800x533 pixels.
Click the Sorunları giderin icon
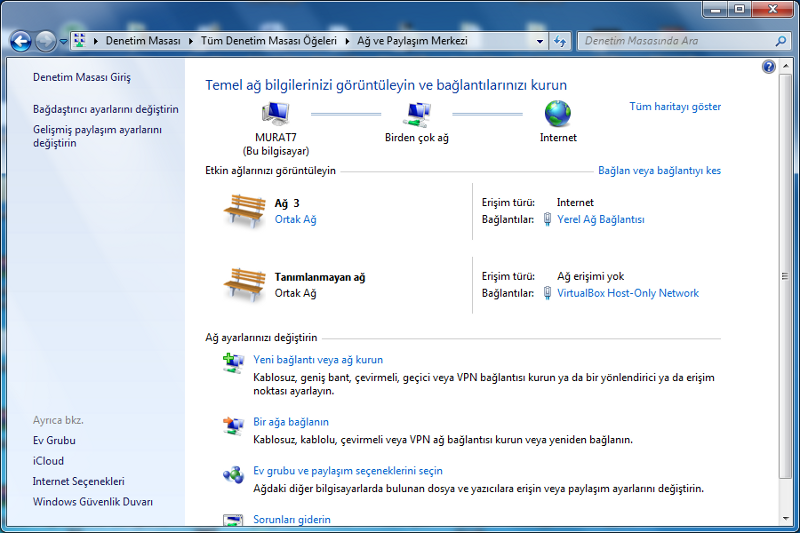tap(233, 520)
